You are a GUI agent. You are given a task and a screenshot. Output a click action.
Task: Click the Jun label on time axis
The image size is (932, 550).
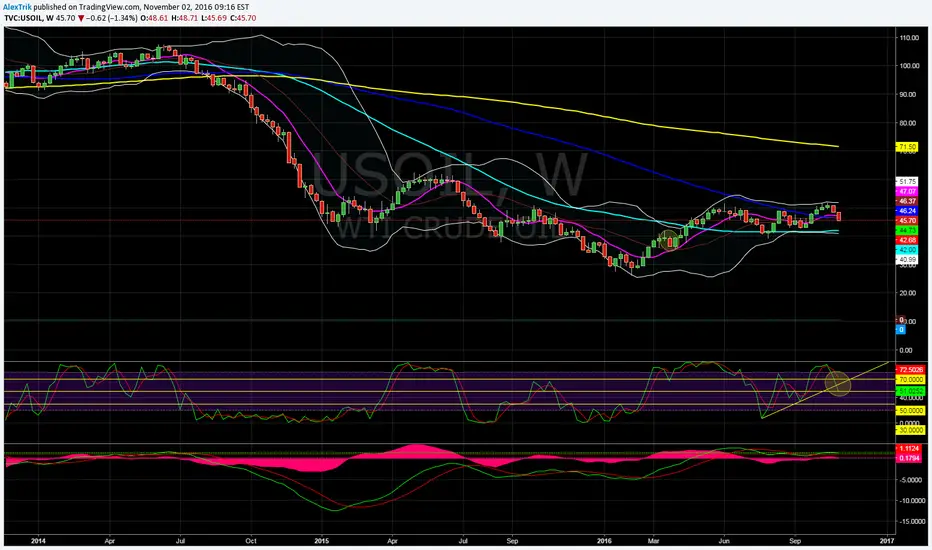coord(724,541)
